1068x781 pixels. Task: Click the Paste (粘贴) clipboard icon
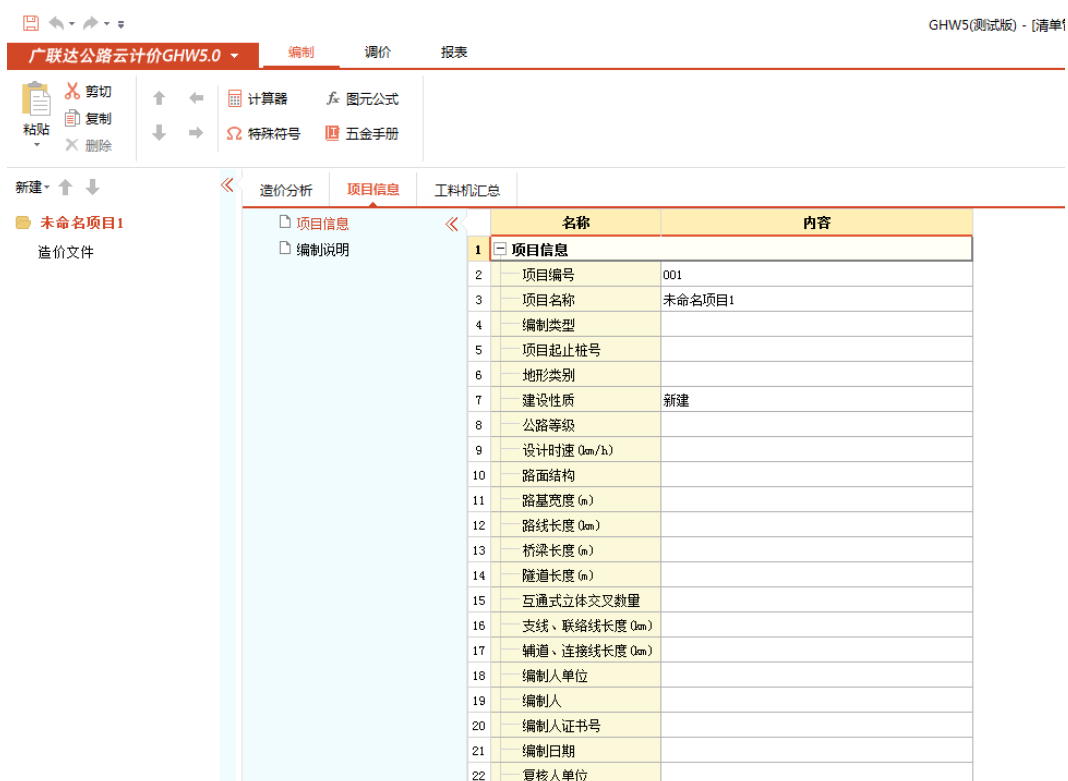click(36, 101)
